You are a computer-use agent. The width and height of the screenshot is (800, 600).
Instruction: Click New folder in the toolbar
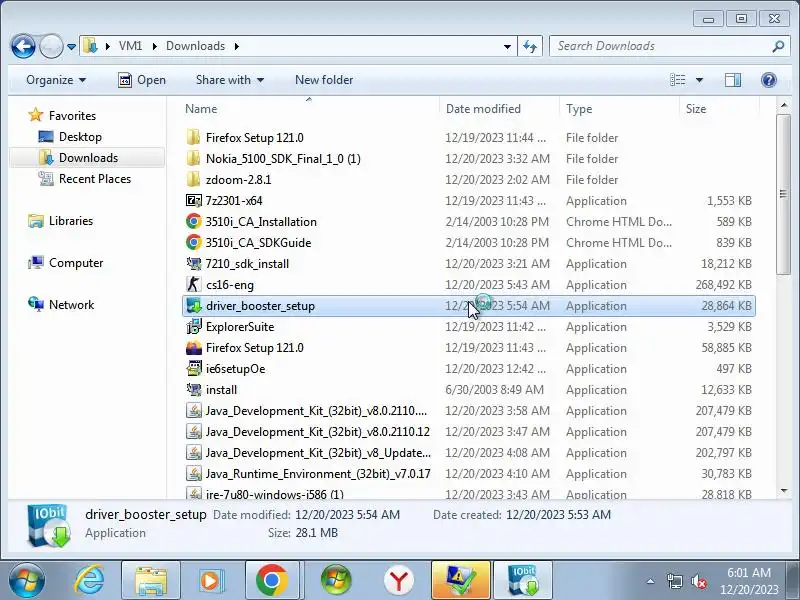324,80
